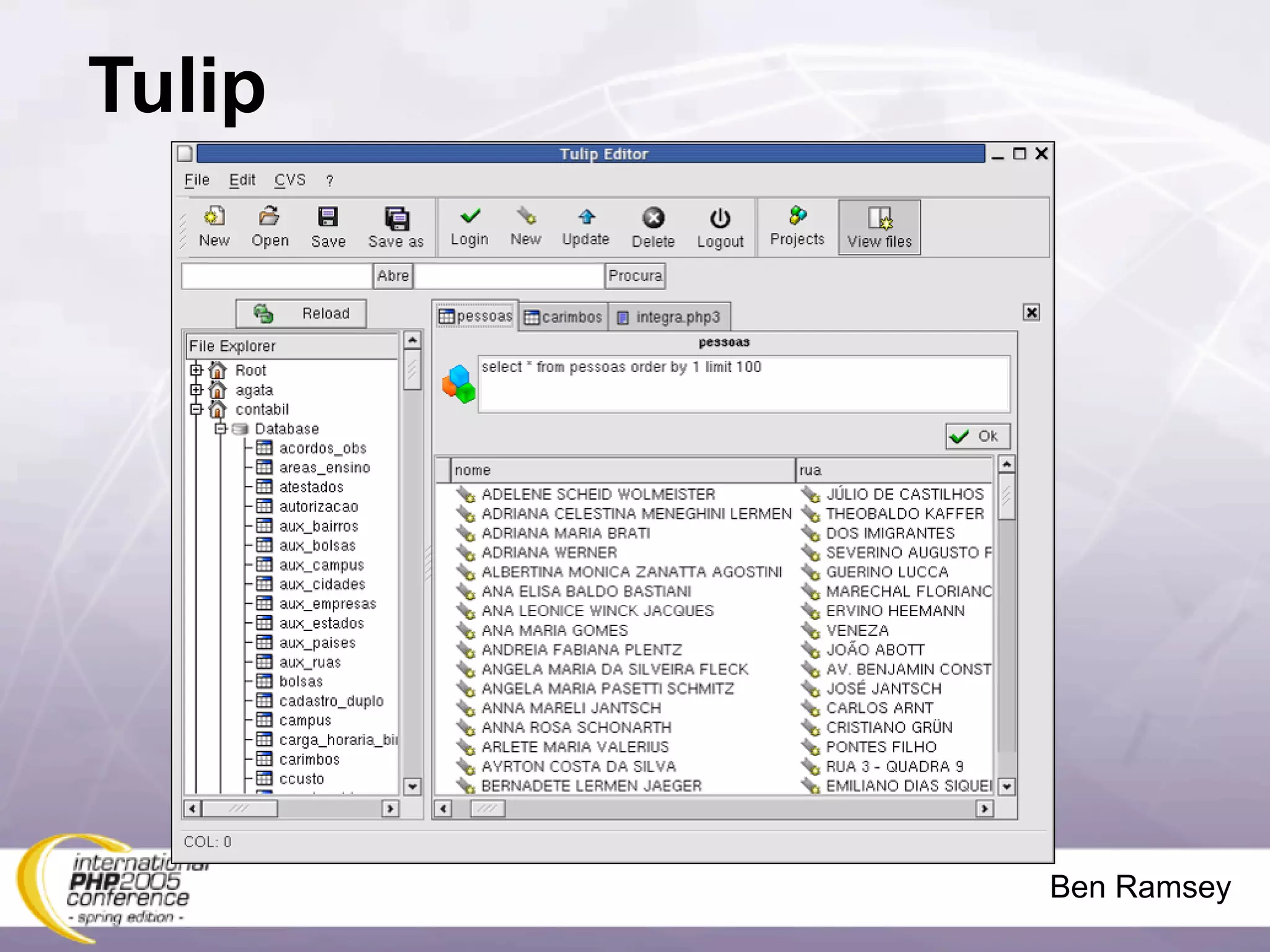Click the SQL query text field
Viewport: 1270px width, 952px height.
(x=743, y=384)
